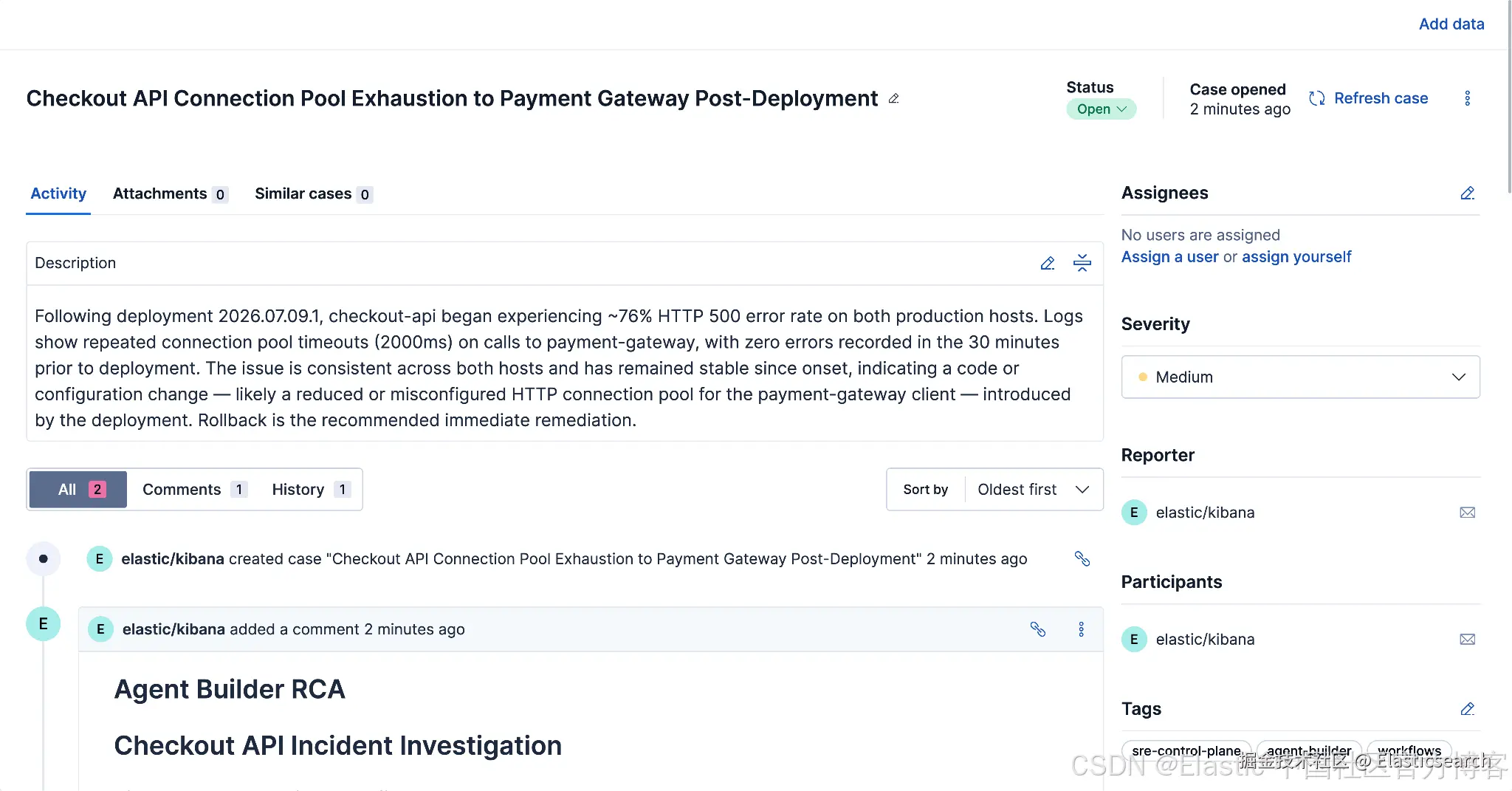Click the elastic/kibana avatar under Reporter
The width and height of the screenshot is (1512, 791).
pos(1134,513)
